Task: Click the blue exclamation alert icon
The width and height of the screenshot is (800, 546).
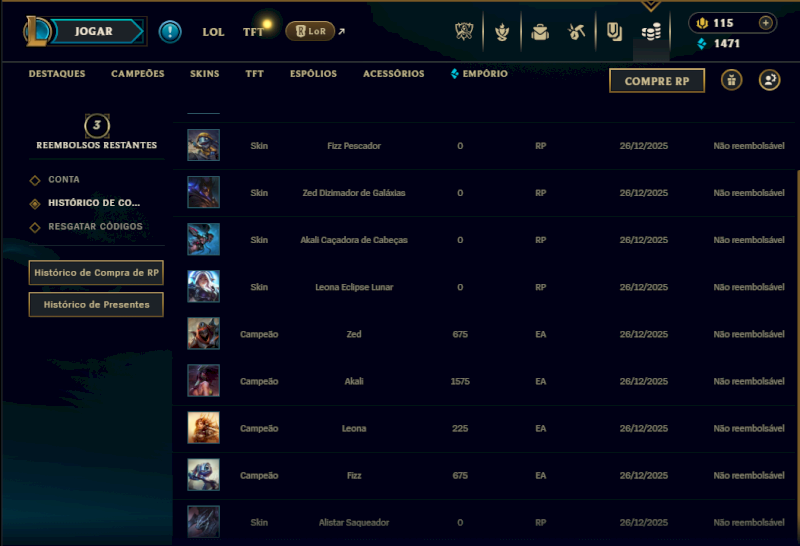Action: tap(170, 32)
